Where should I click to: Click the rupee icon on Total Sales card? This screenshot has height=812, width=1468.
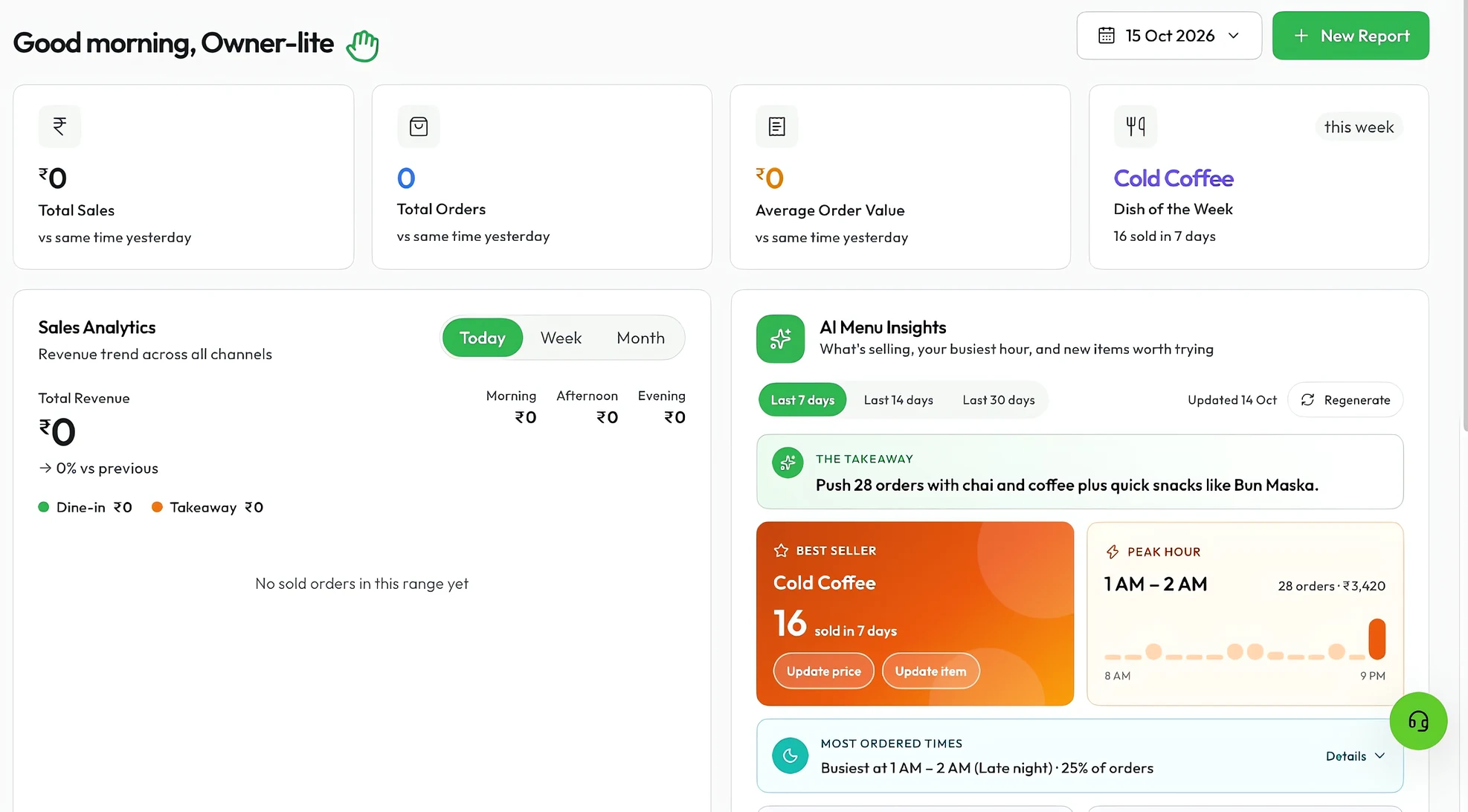point(59,126)
